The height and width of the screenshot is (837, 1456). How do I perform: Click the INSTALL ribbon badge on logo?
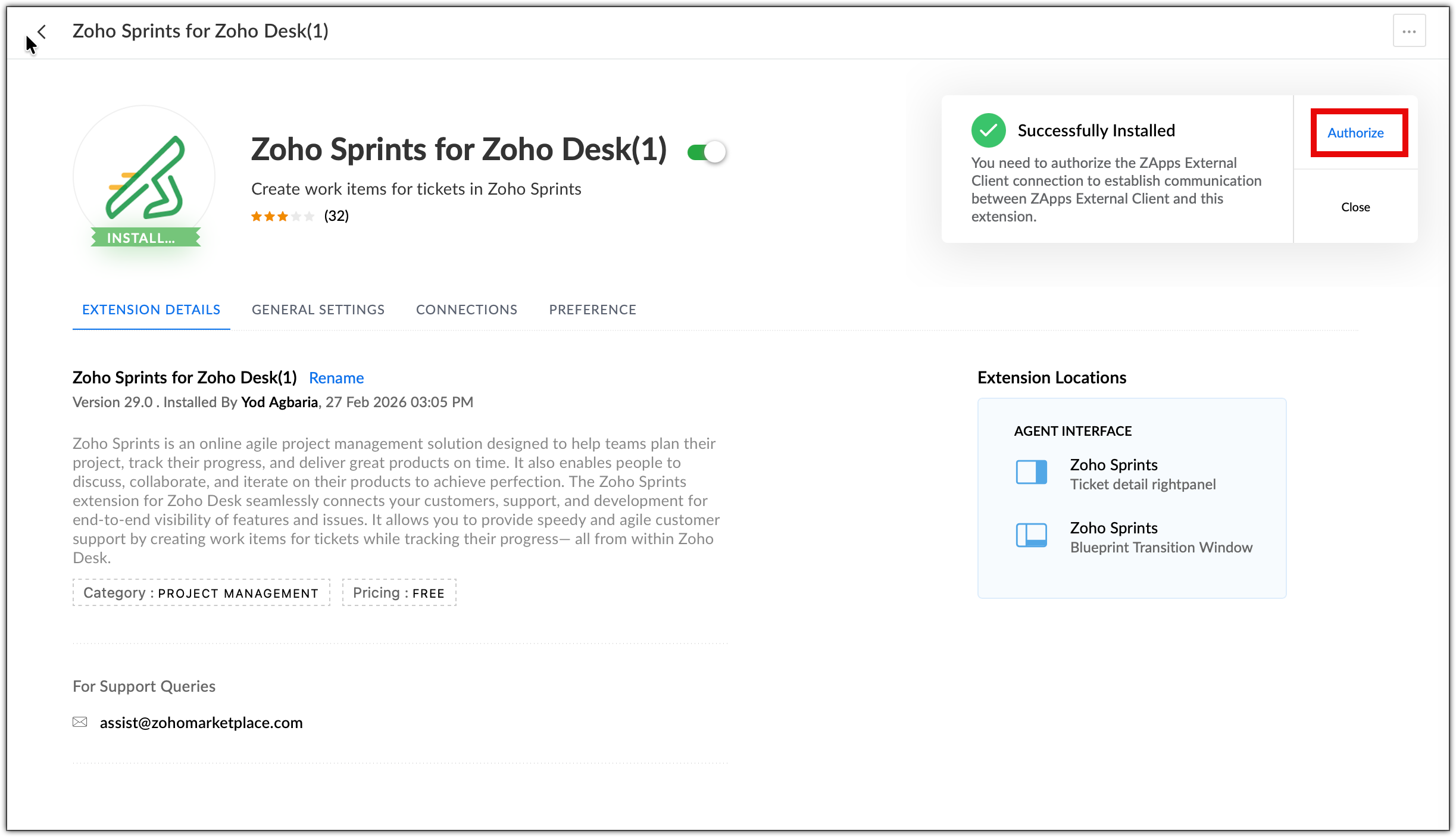pos(141,238)
